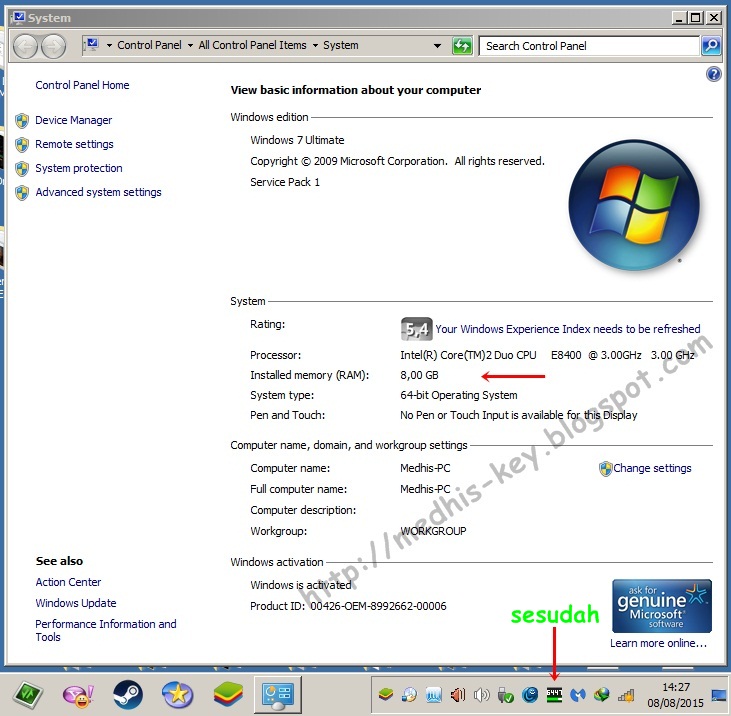The image size is (731, 716).
Task: Click the computer icon in address bar
Action: click(92, 45)
